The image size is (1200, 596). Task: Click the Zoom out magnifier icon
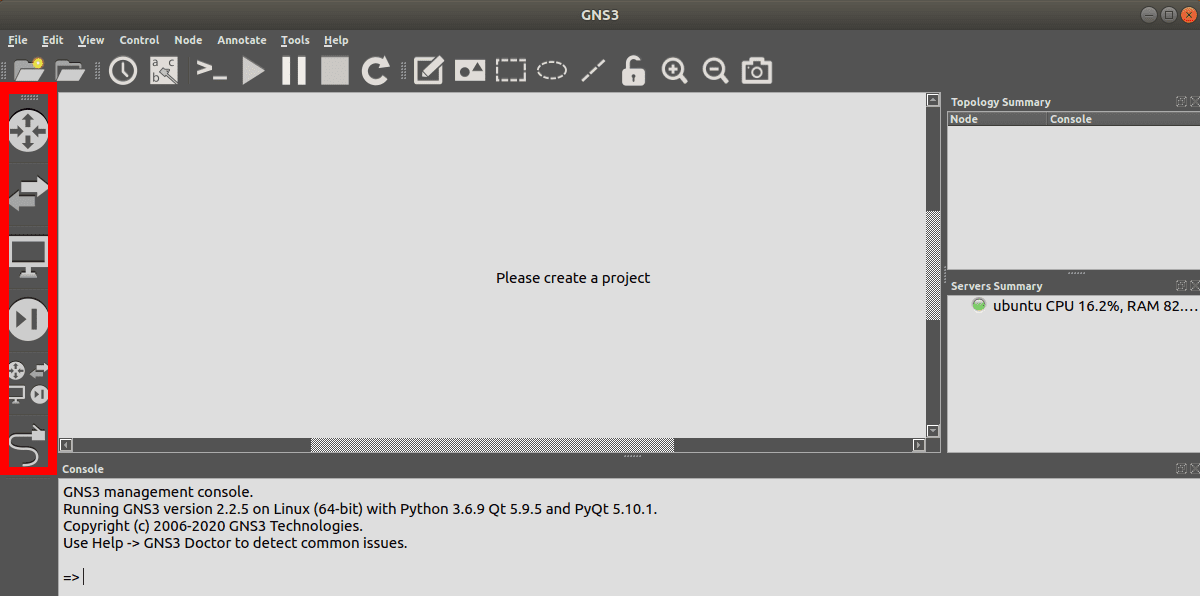point(715,70)
